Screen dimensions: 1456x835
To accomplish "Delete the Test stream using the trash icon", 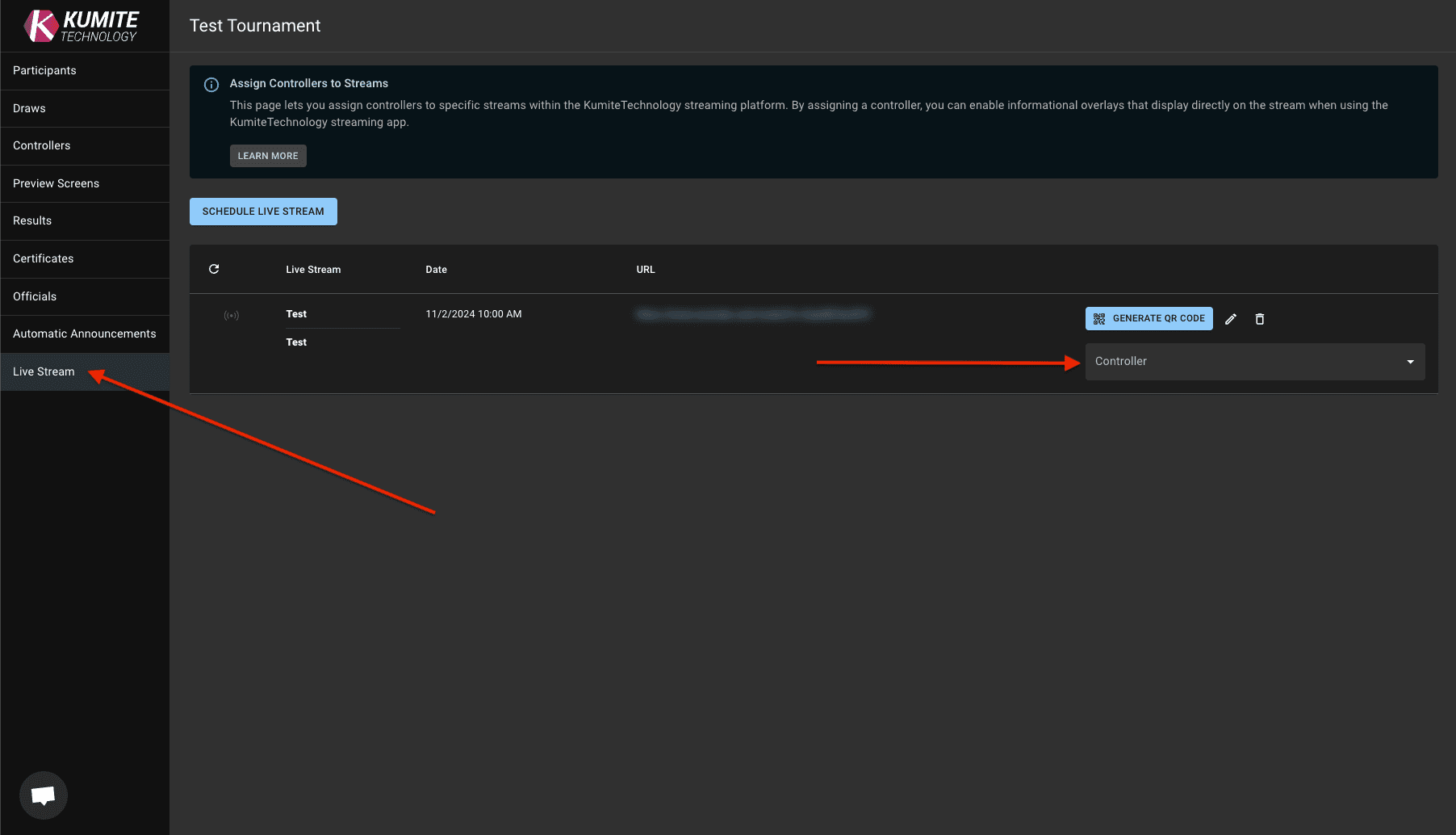I will tap(1259, 318).
